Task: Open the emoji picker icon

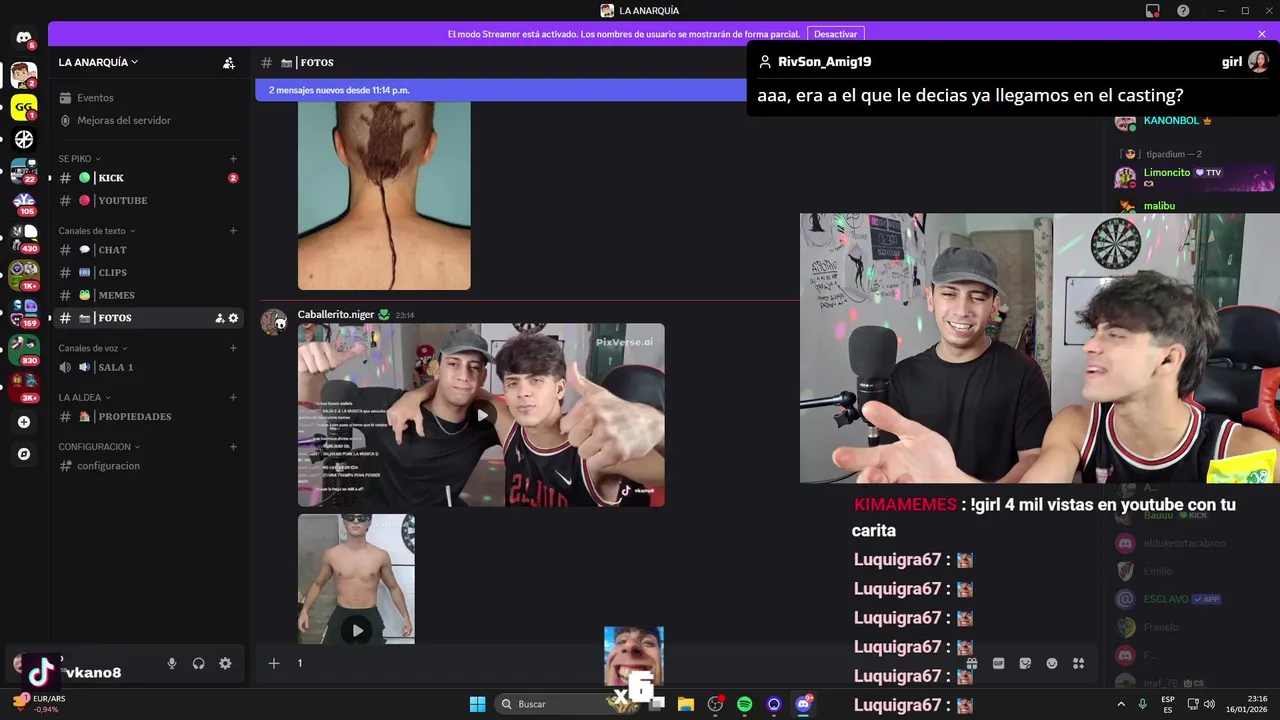Action: coord(1052,663)
